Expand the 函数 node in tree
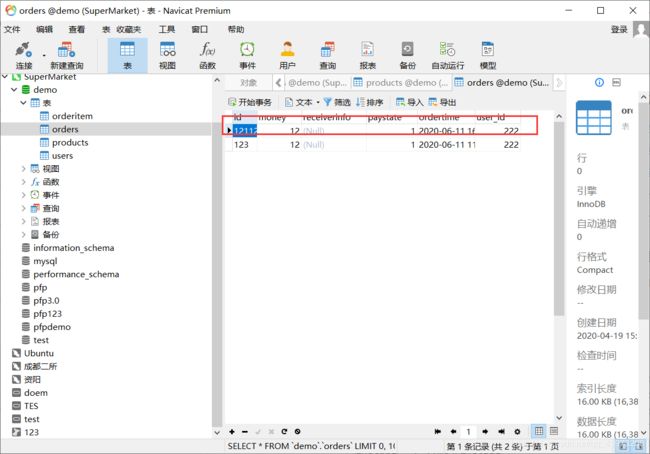The image size is (650, 454). click(24, 182)
